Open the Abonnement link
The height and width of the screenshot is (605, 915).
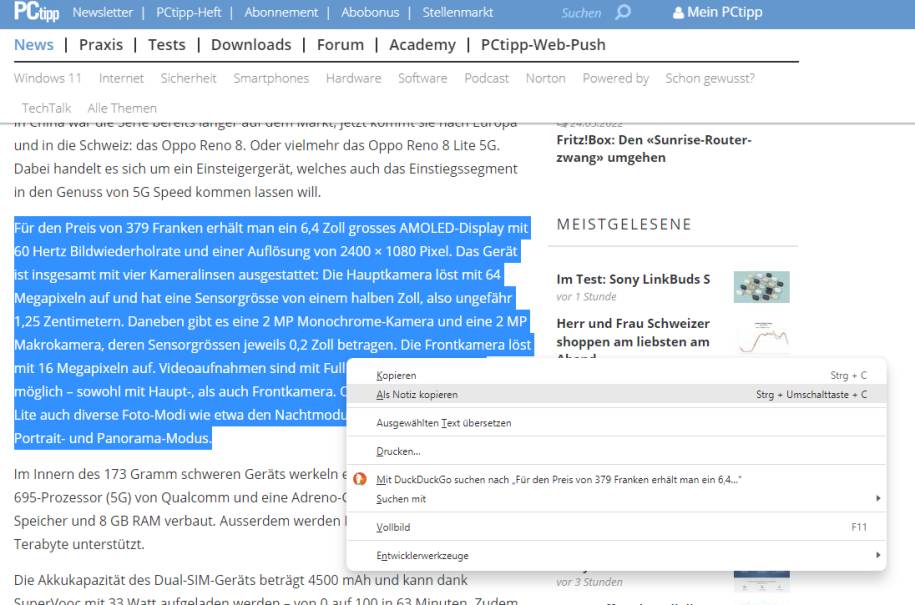pos(281,12)
